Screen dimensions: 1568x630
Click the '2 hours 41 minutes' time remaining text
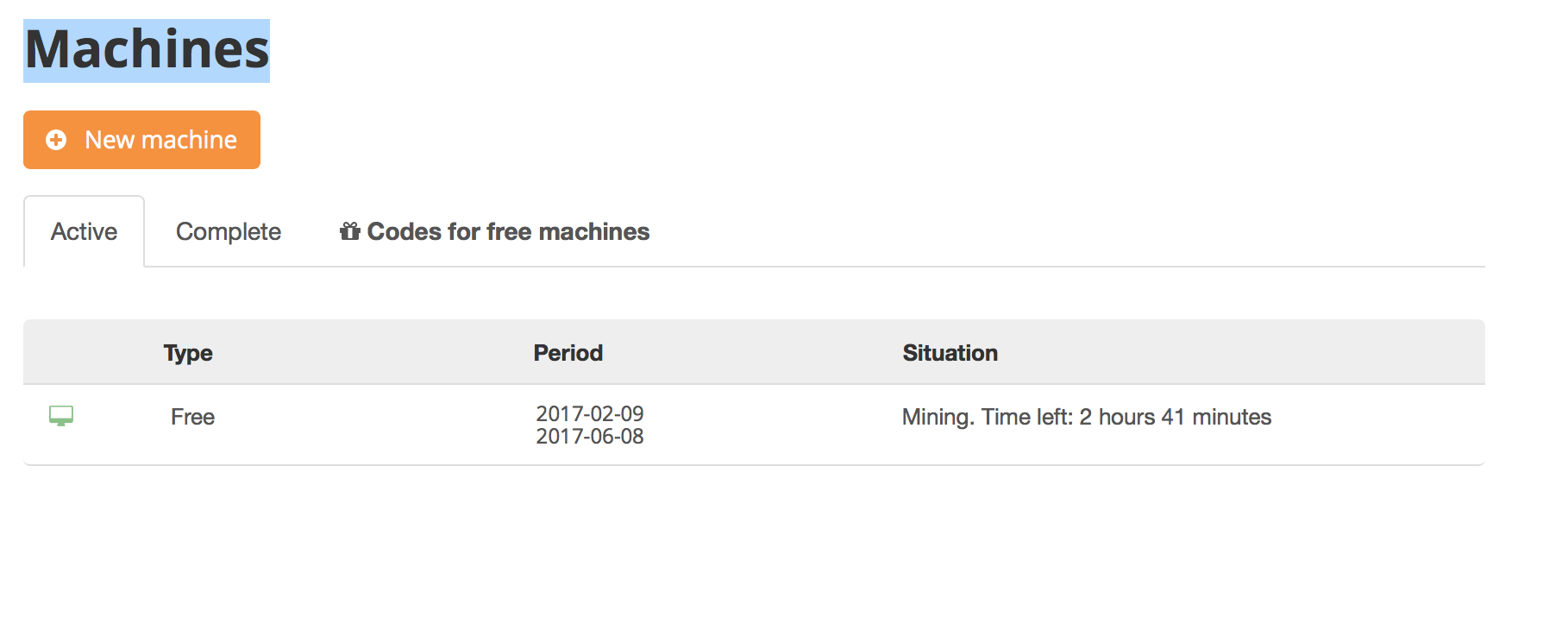(x=1175, y=417)
